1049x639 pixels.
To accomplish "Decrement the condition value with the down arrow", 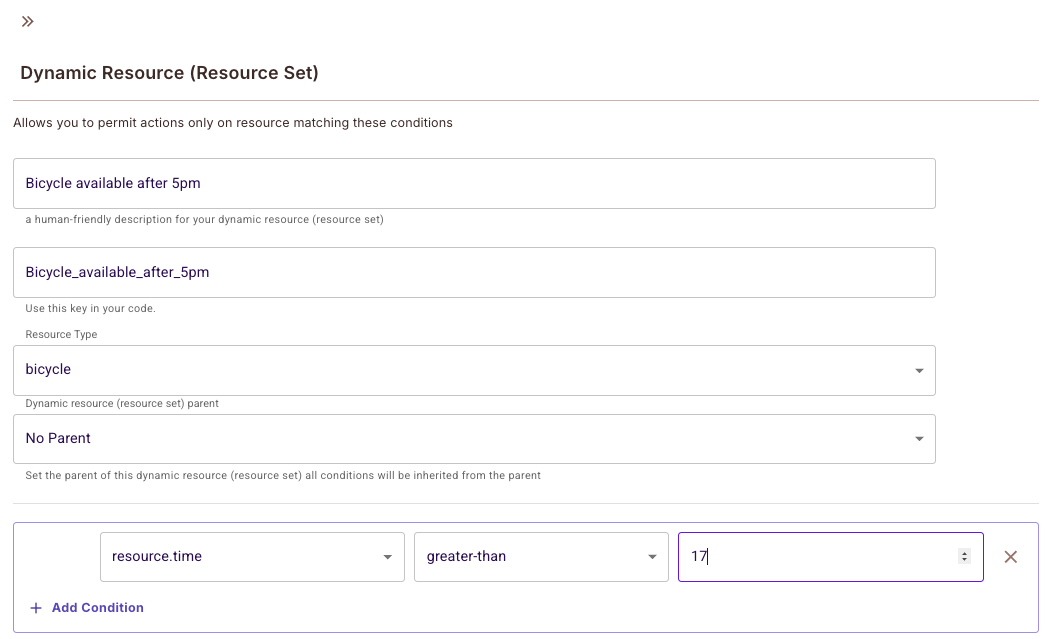I will [x=962, y=562].
